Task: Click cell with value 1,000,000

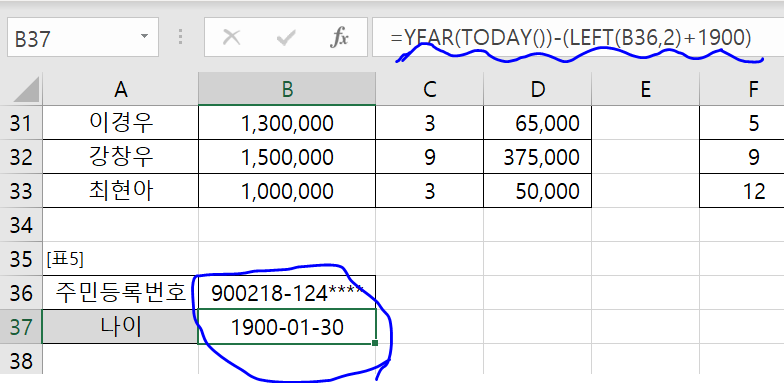Action: [287, 190]
